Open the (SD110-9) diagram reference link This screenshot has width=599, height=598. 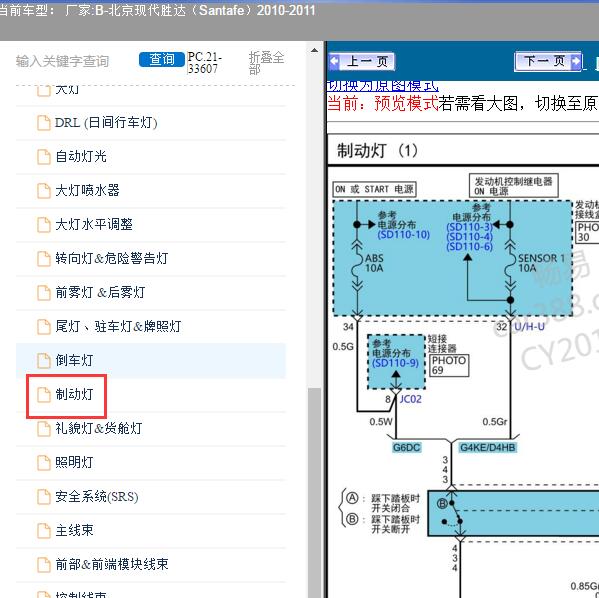(396, 363)
